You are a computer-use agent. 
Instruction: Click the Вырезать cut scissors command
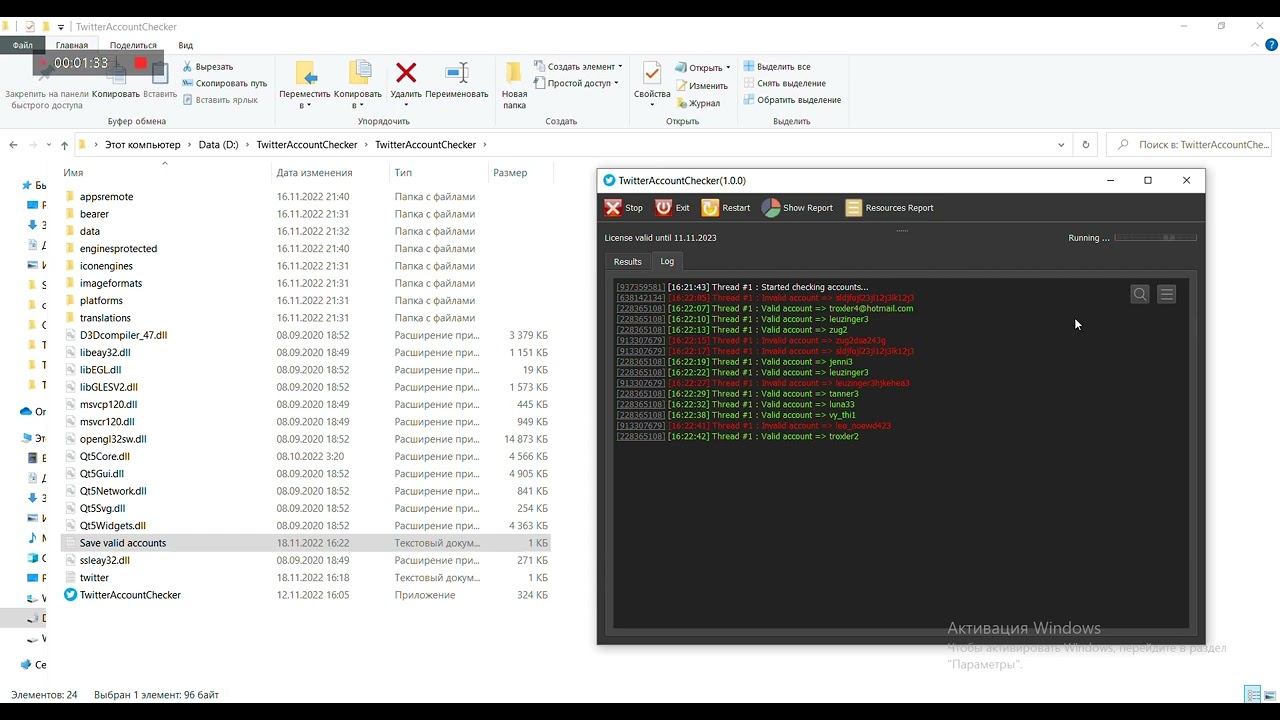click(208, 67)
